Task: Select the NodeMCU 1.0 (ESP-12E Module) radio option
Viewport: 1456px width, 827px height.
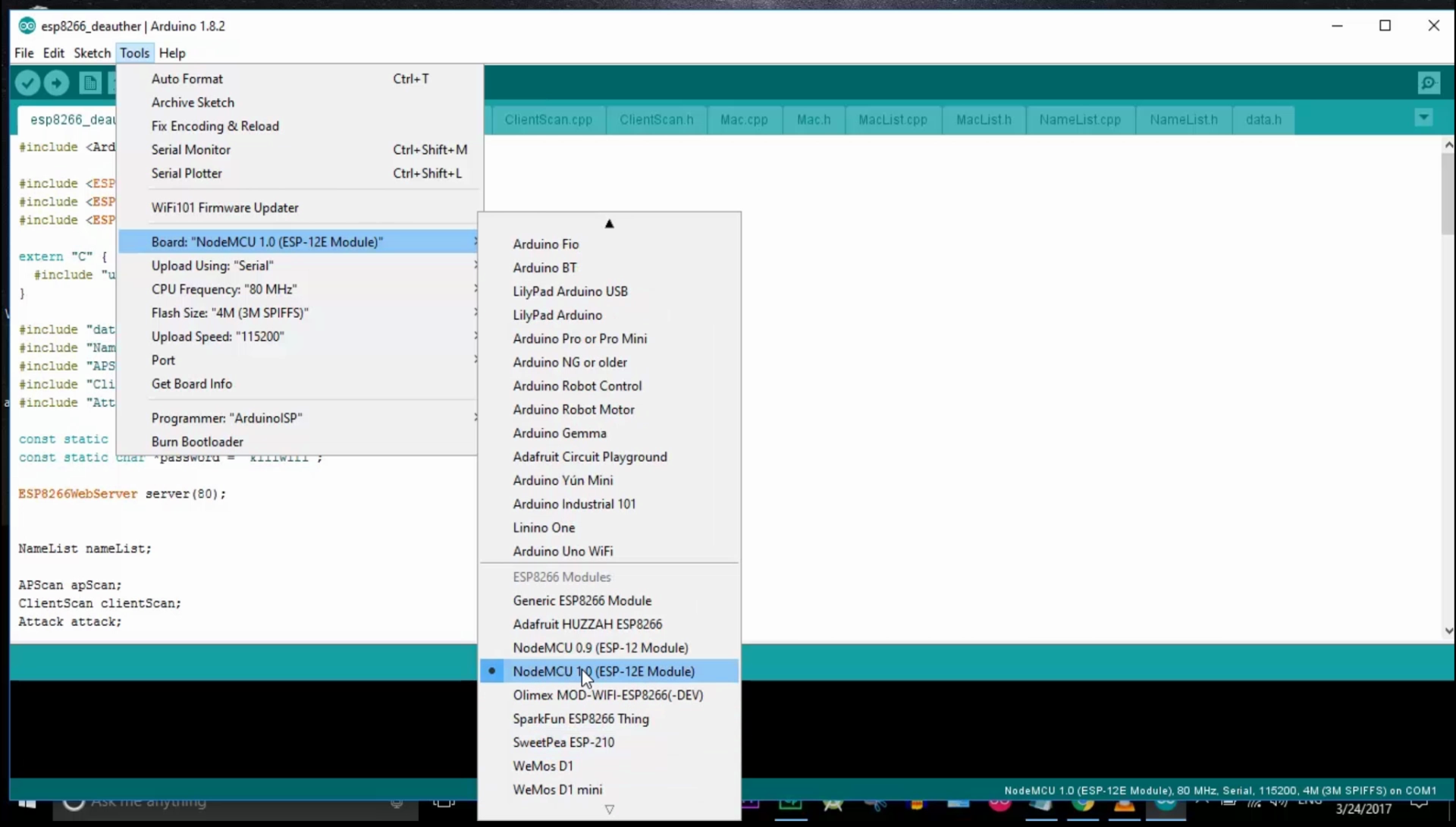Action: 603,671
